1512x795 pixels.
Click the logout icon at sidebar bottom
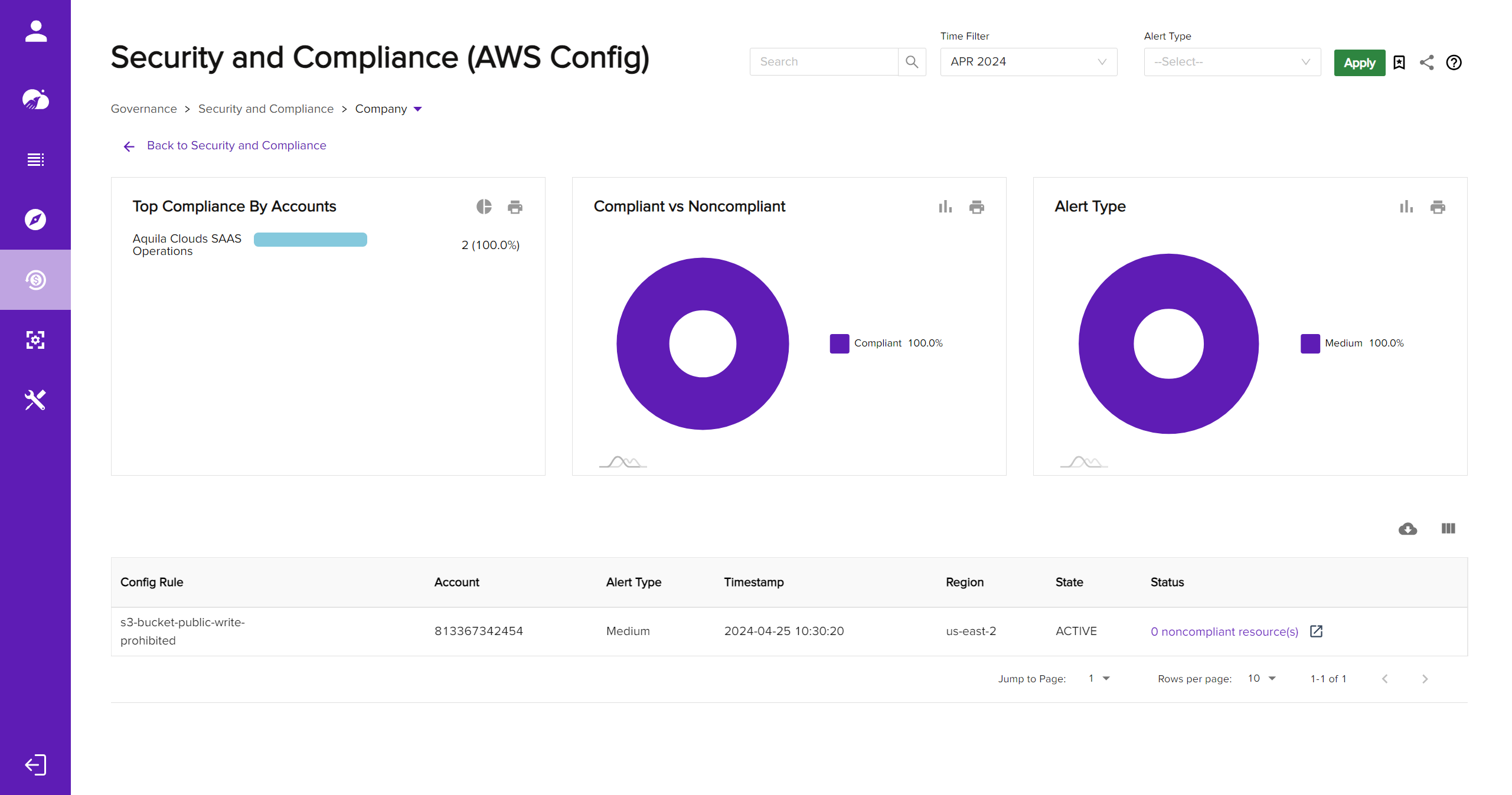coord(35,765)
